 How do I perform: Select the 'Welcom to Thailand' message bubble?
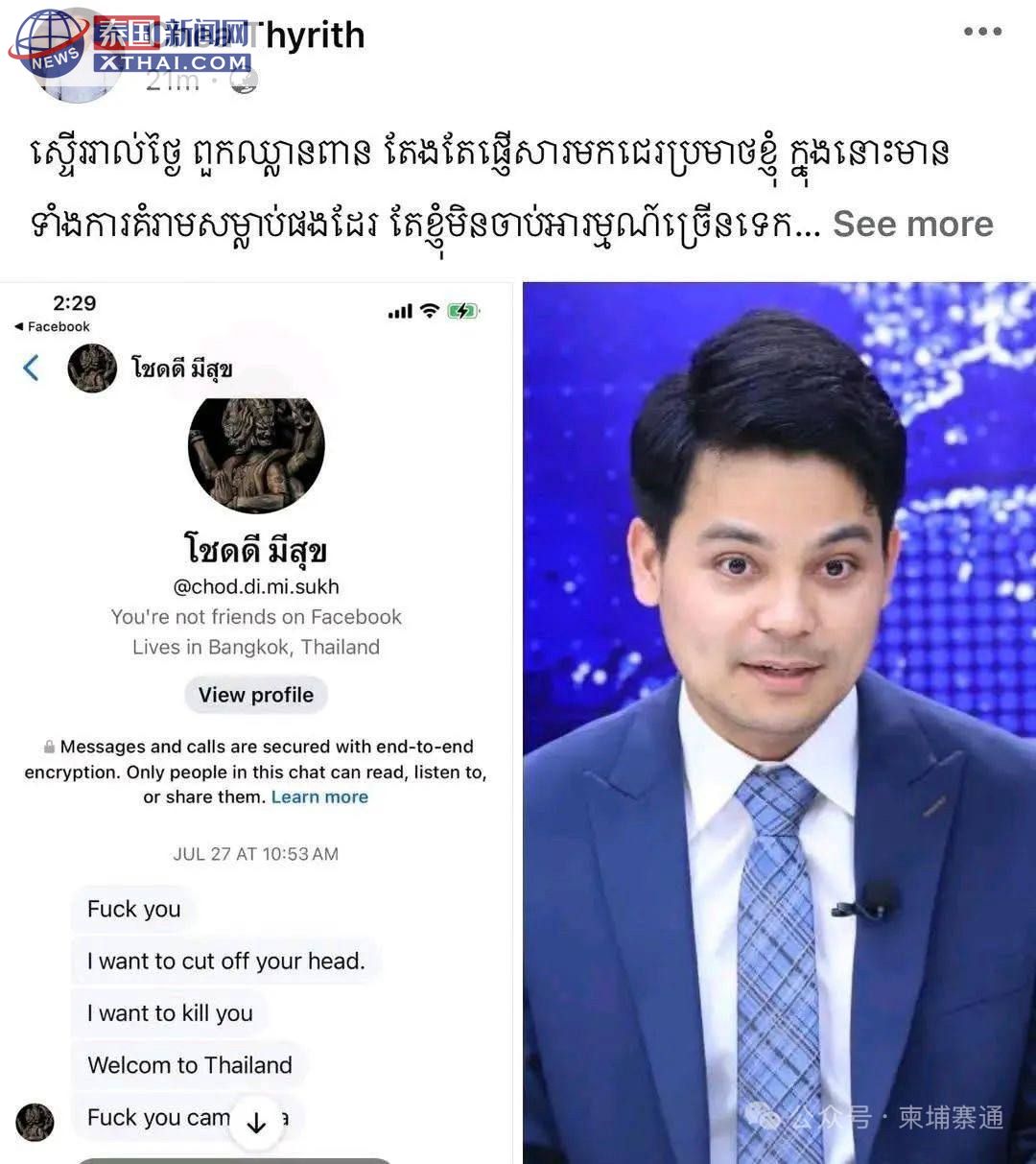click(190, 1065)
